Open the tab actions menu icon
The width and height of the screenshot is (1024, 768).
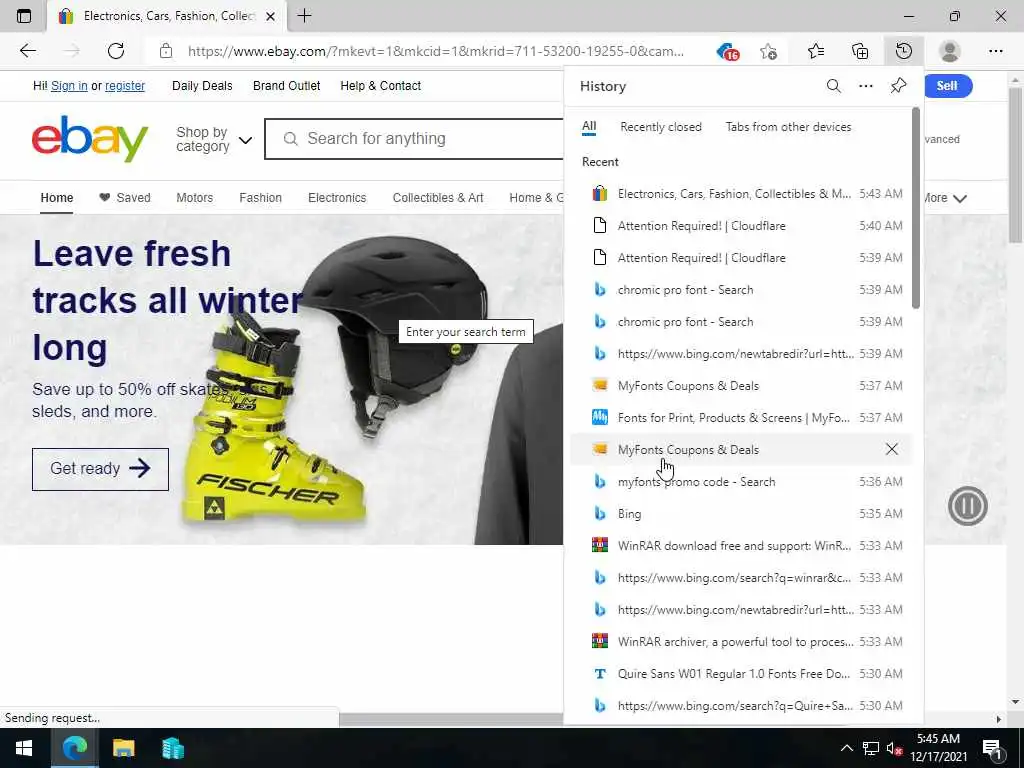24,16
